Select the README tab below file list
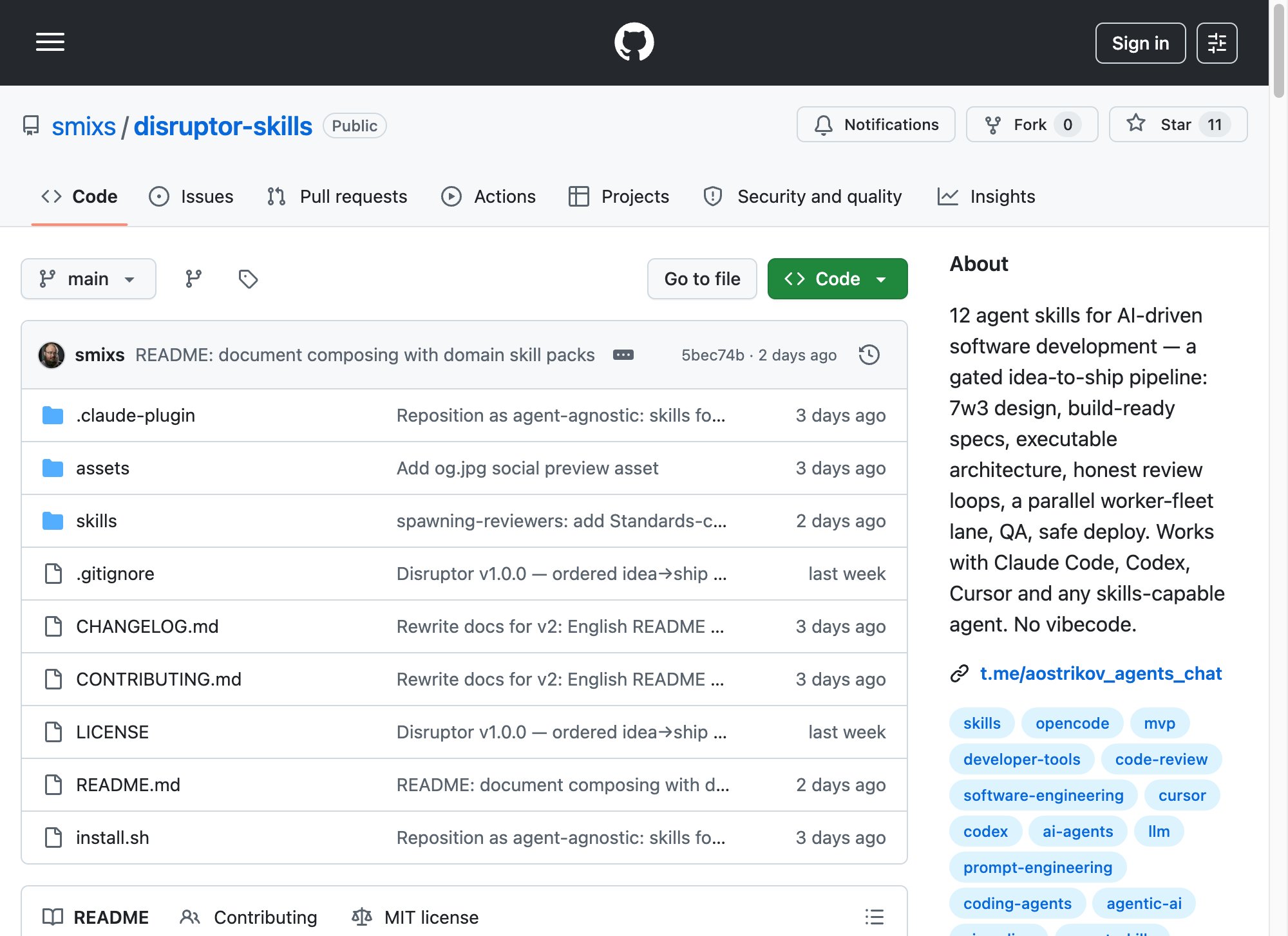The width and height of the screenshot is (1288, 936). [95, 917]
